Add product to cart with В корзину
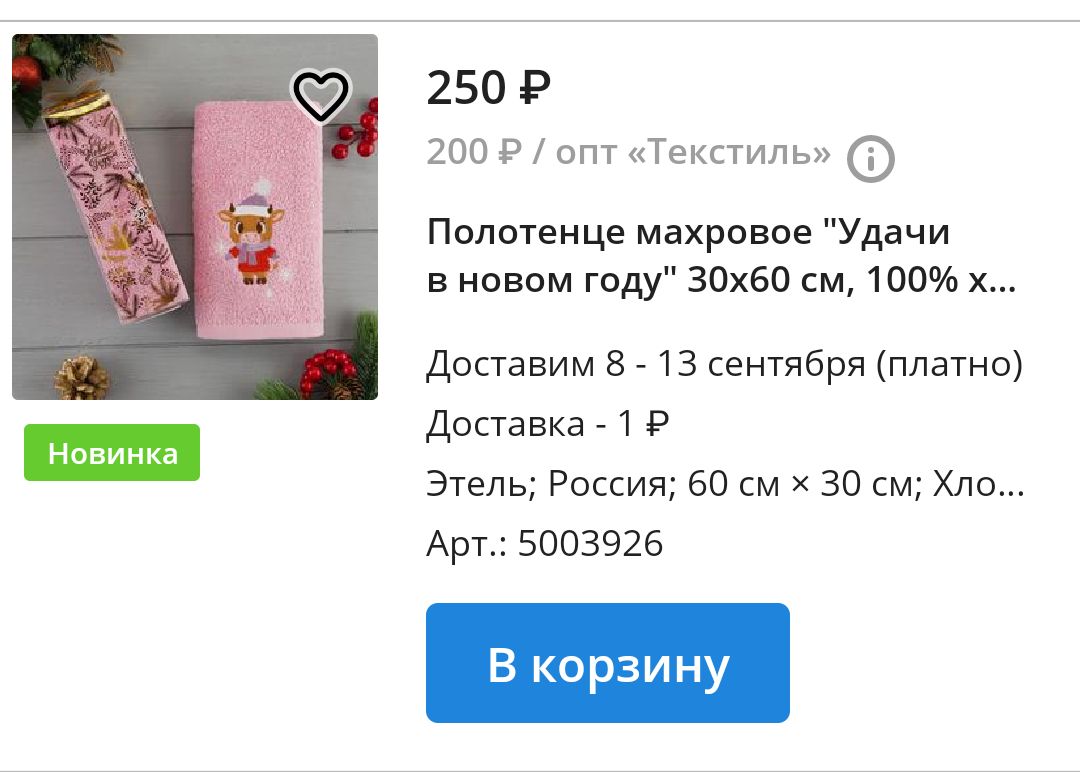The image size is (1080, 772). point(608,663)
